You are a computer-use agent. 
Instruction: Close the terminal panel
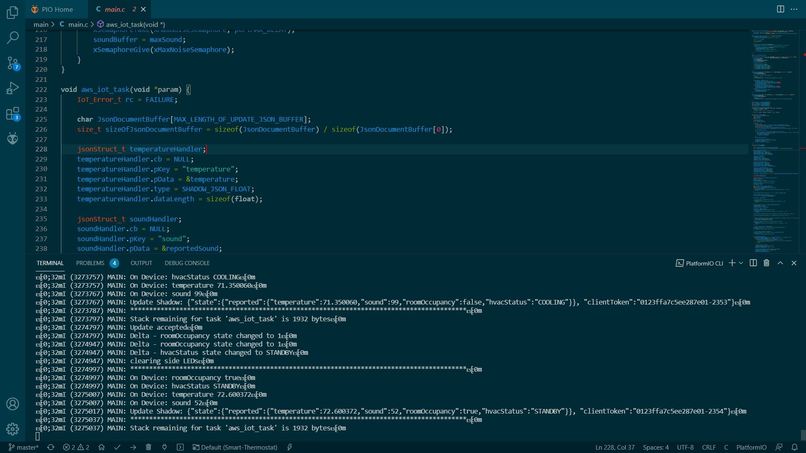point(794,263)
